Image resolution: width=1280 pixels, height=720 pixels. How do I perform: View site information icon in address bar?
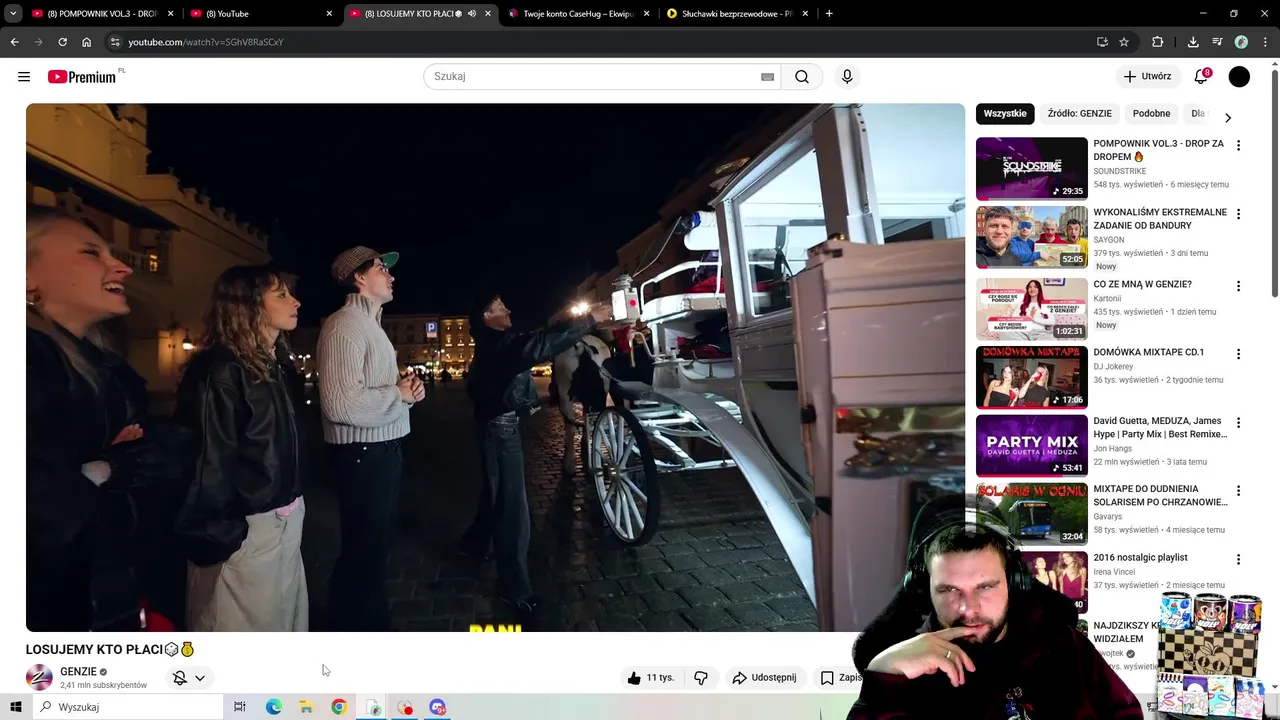click(x=115, y=42)
